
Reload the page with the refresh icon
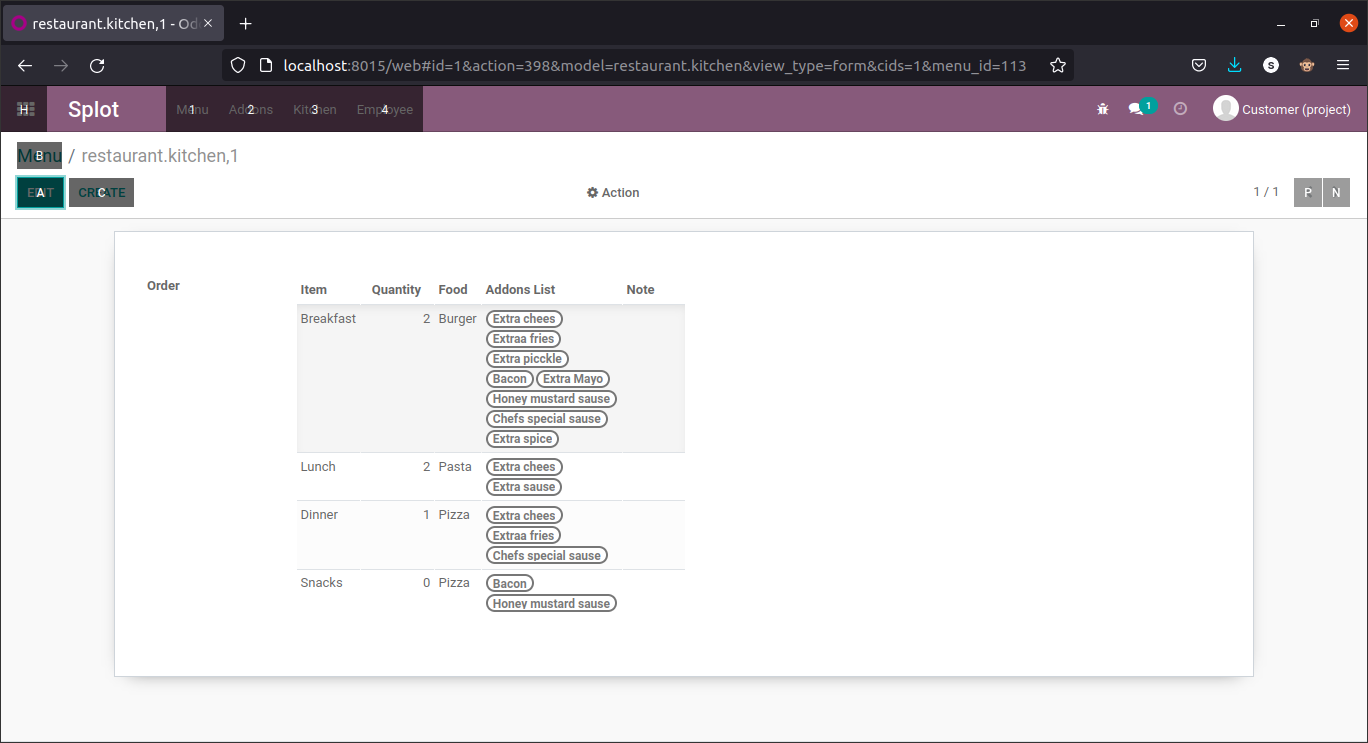97,65
